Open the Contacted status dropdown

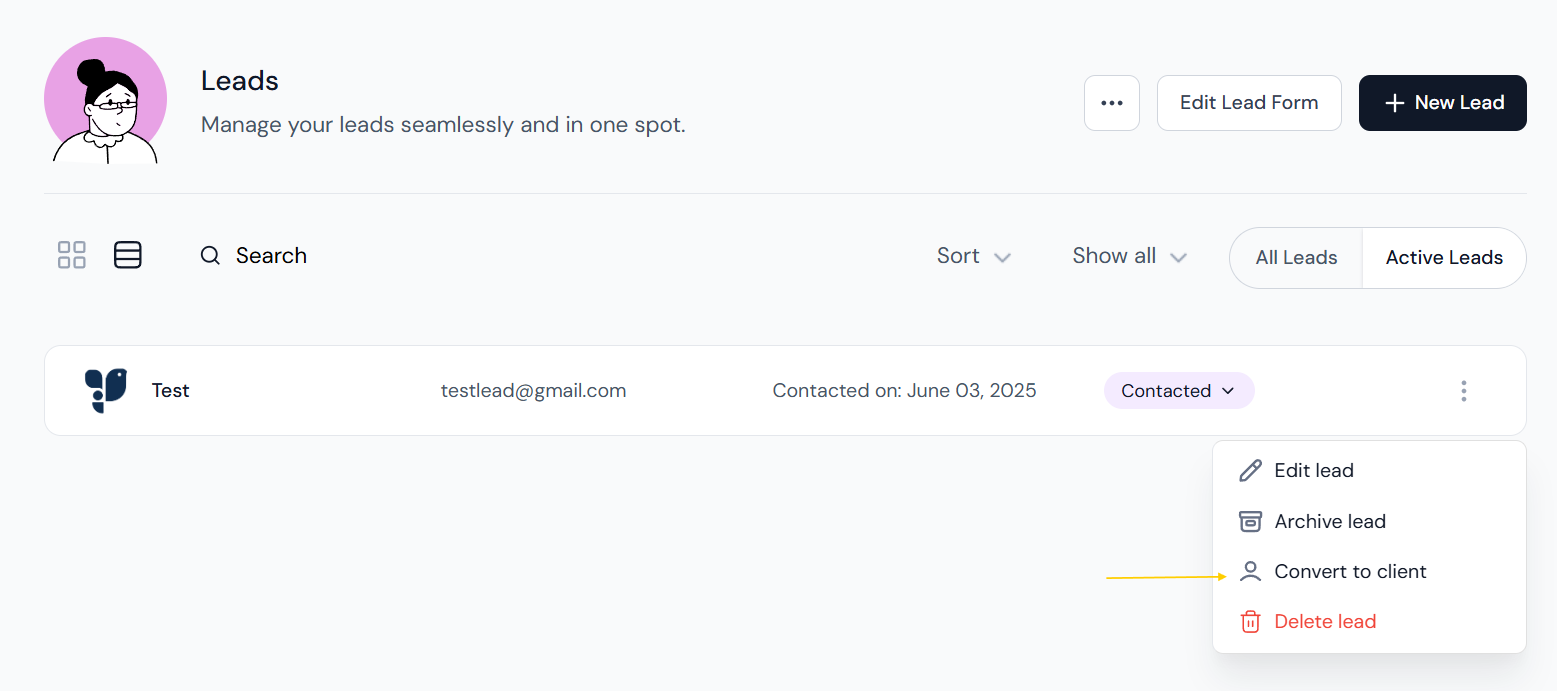[1179, 391]
